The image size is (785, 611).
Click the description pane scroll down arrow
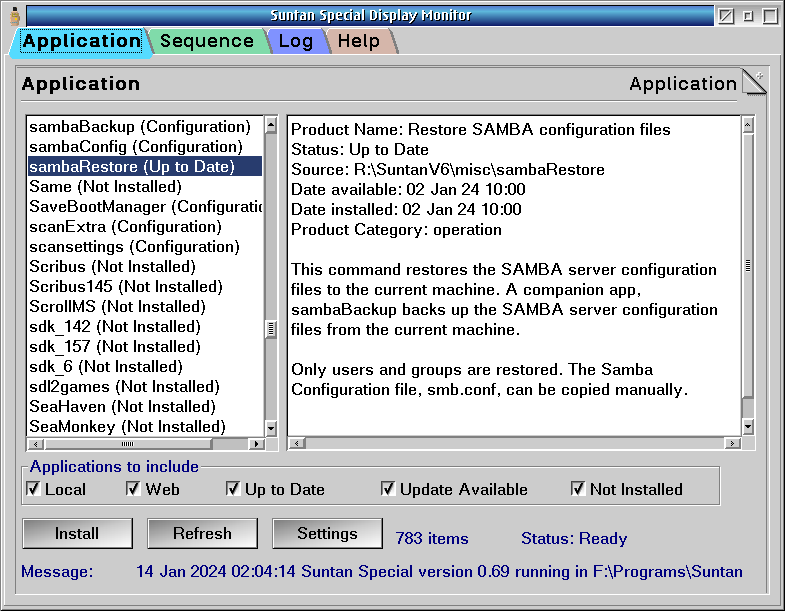[x=748, y=427]
